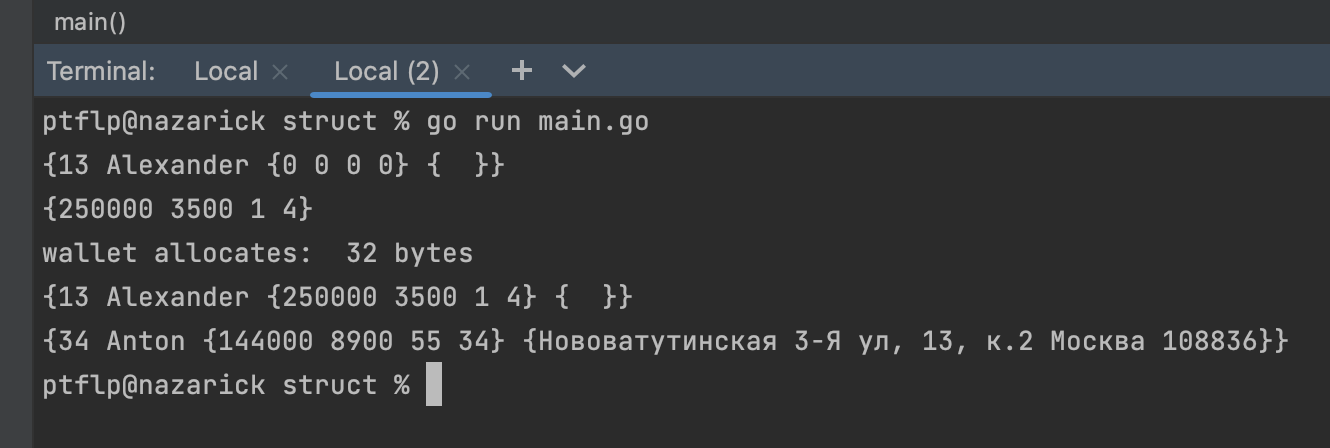Click the "{250000 3500 1 4}" output line

[x=178, y=209]
